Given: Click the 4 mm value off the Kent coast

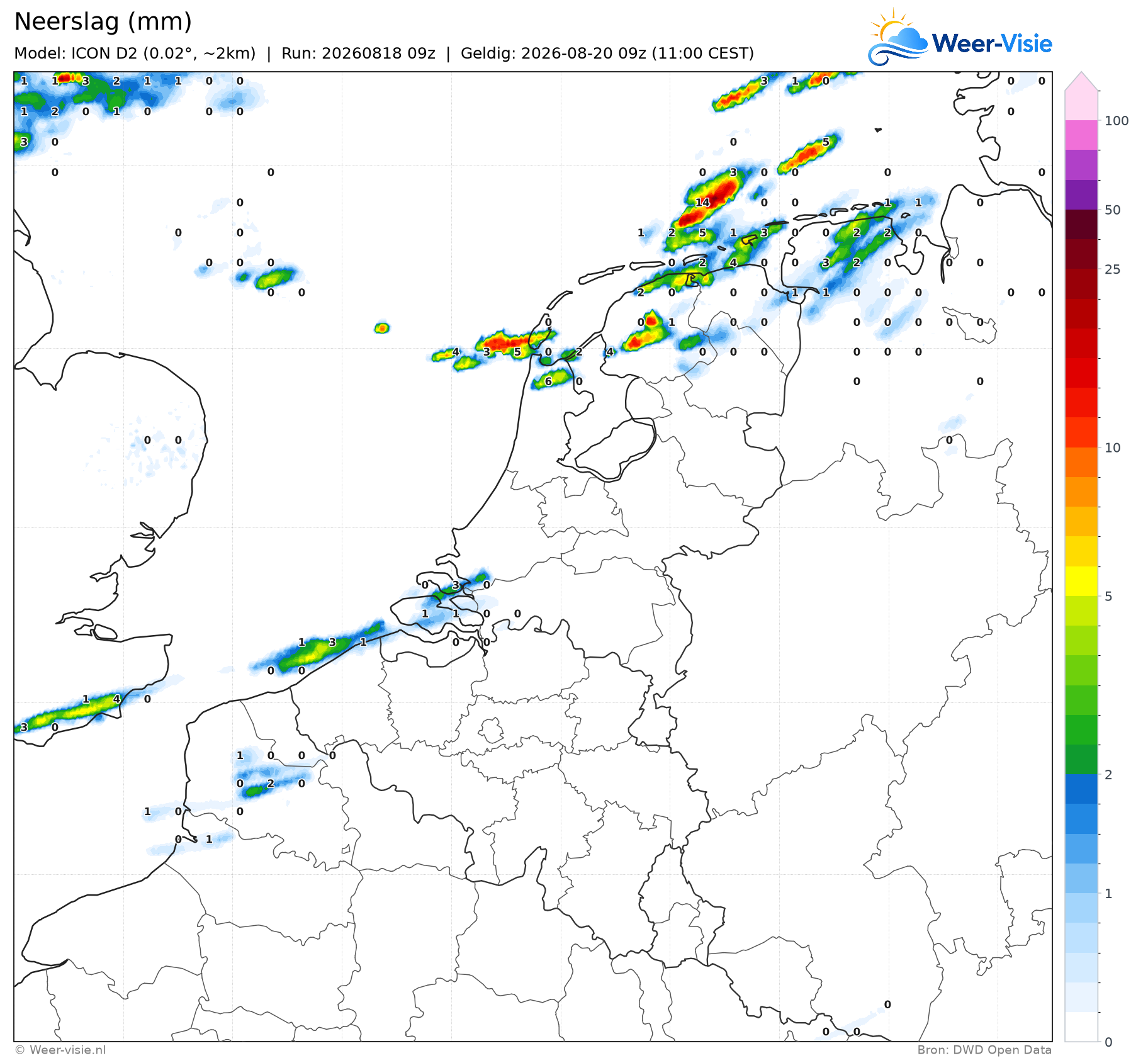Looking at the screenshot, I should pyautogui.click(x=116, y=699).
